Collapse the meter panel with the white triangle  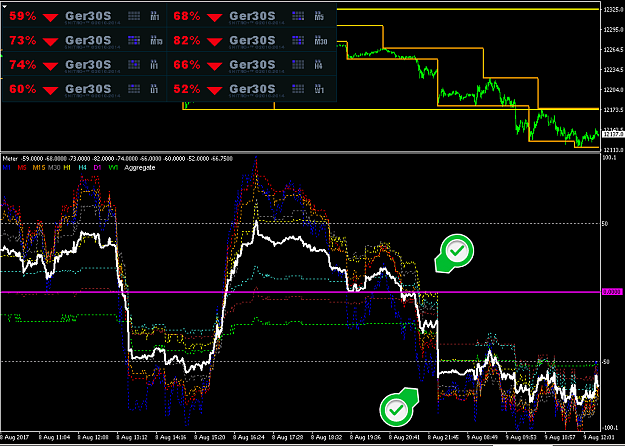point(5,7)
